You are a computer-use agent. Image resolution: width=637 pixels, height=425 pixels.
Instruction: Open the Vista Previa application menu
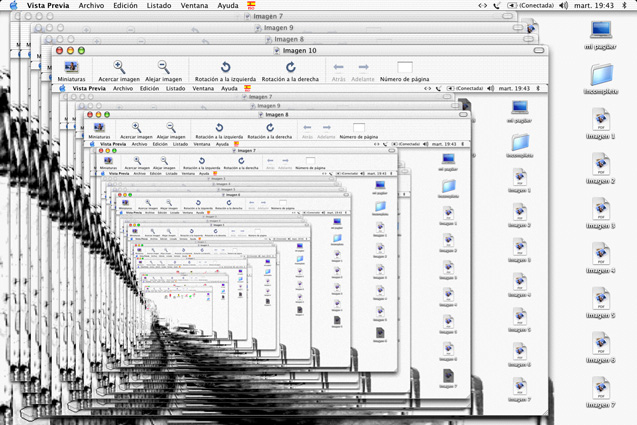coord(48,5)
